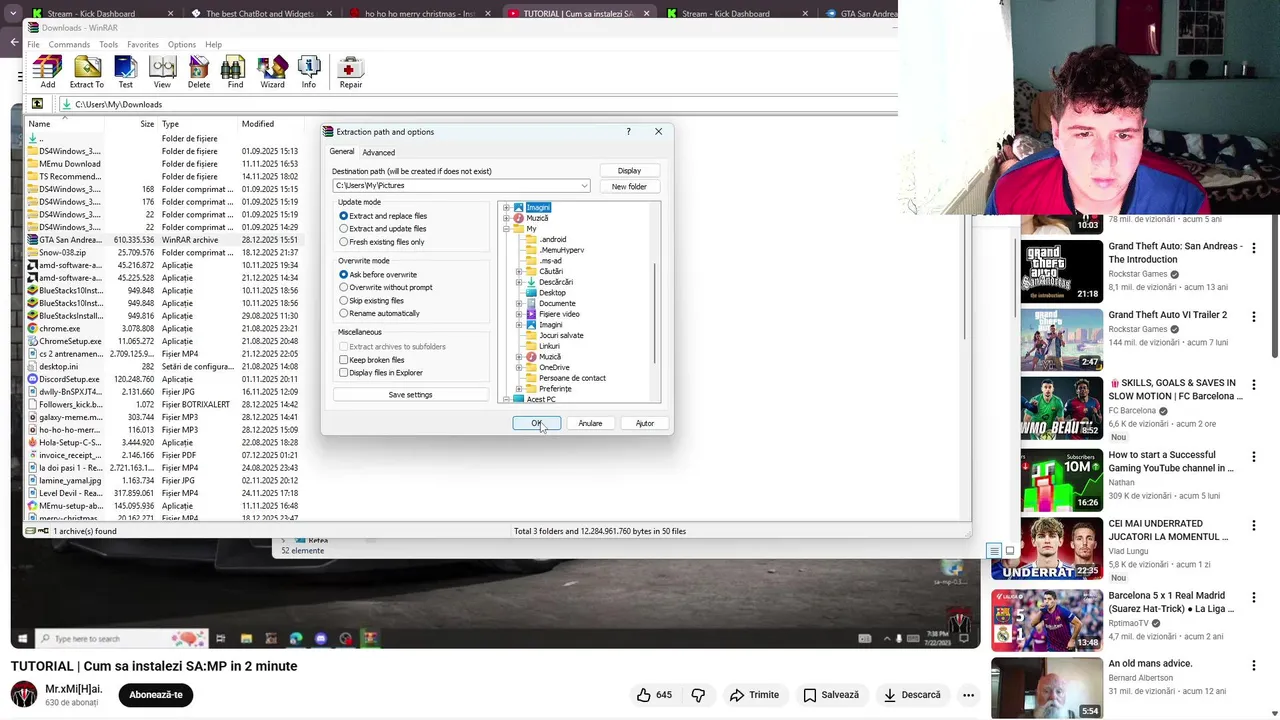
Task: Open the Options menu
Action: [x=182, y=45]
